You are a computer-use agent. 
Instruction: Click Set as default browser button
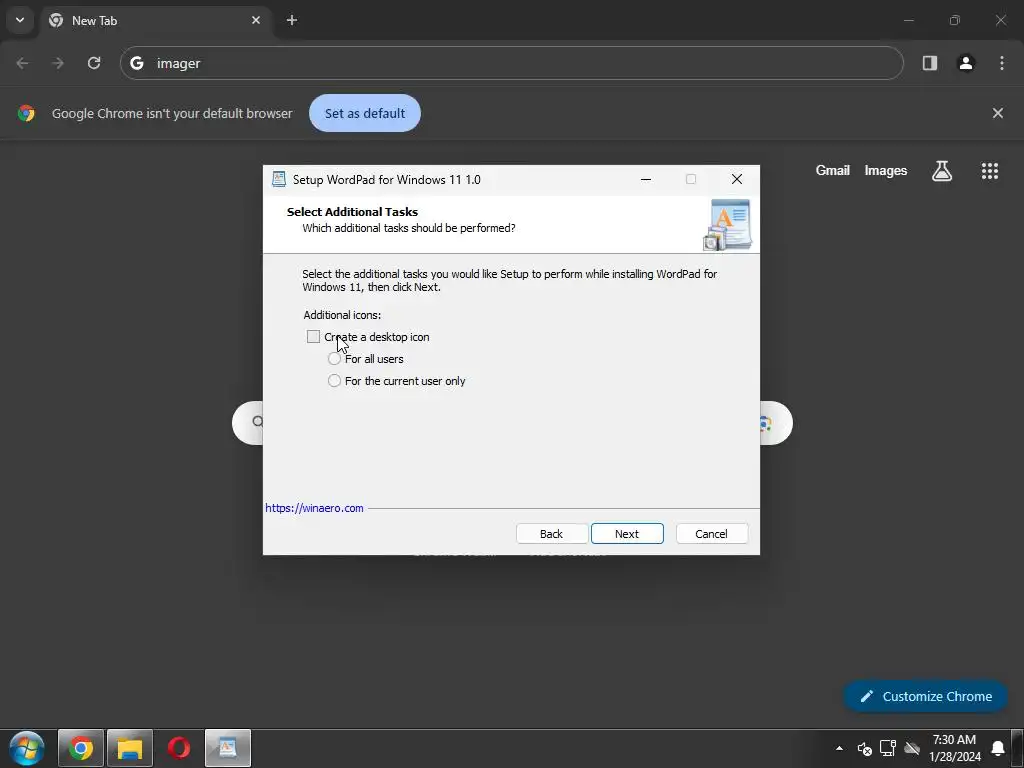point(365,113)
